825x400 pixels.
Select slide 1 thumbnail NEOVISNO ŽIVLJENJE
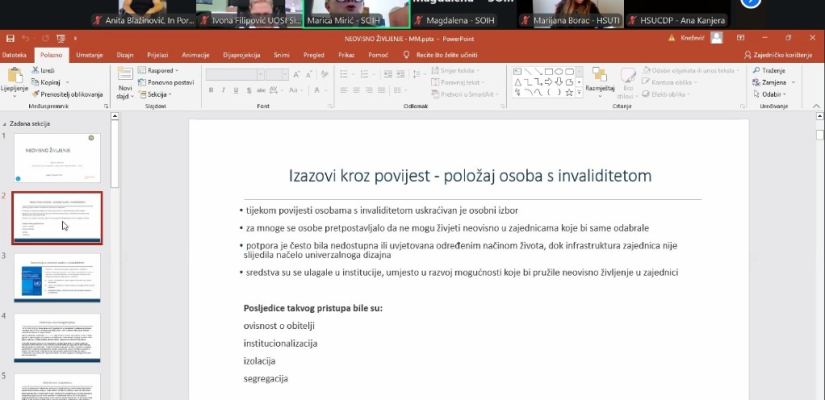coord(57,158)
